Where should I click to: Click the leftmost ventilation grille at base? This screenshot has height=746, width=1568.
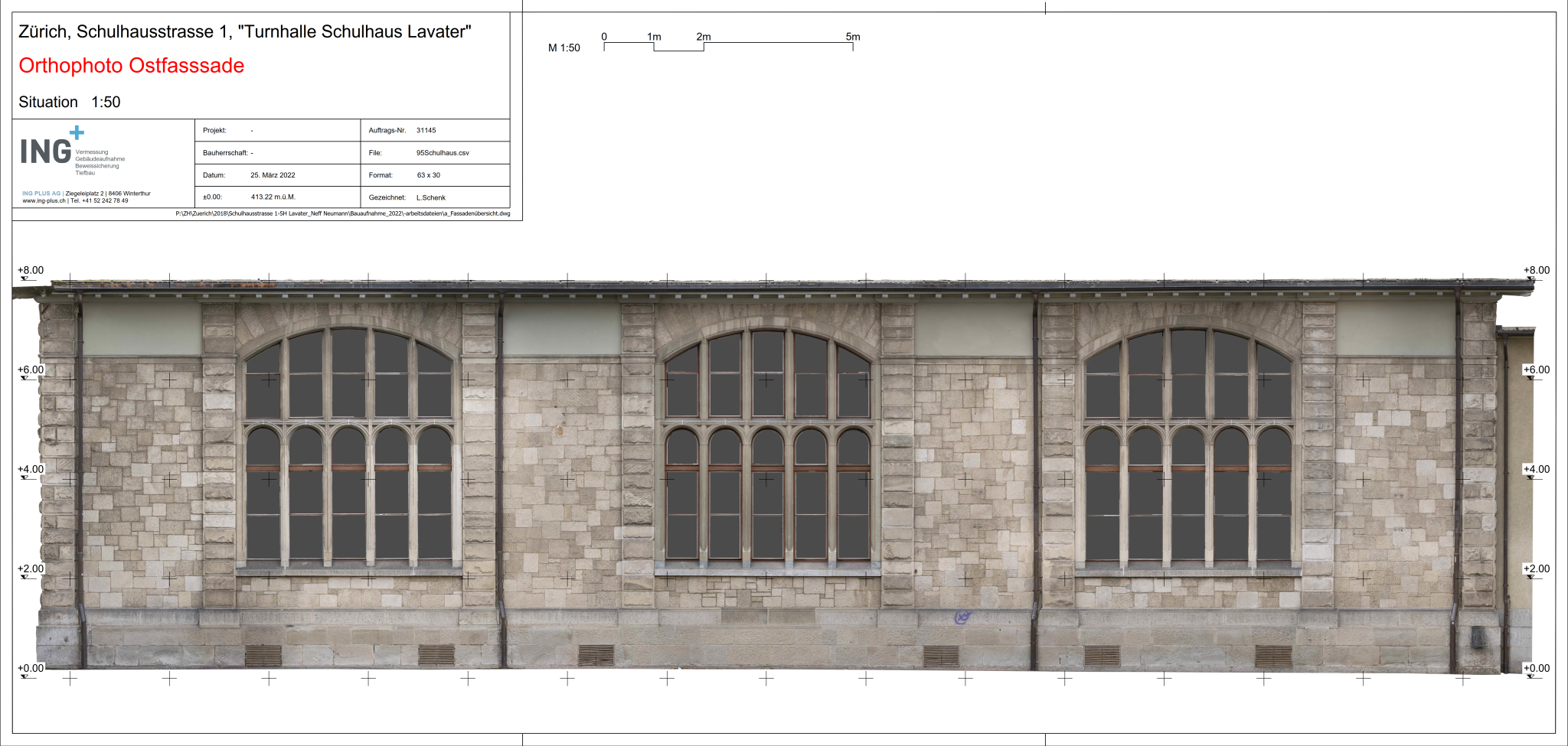click(x=263, y=656)
